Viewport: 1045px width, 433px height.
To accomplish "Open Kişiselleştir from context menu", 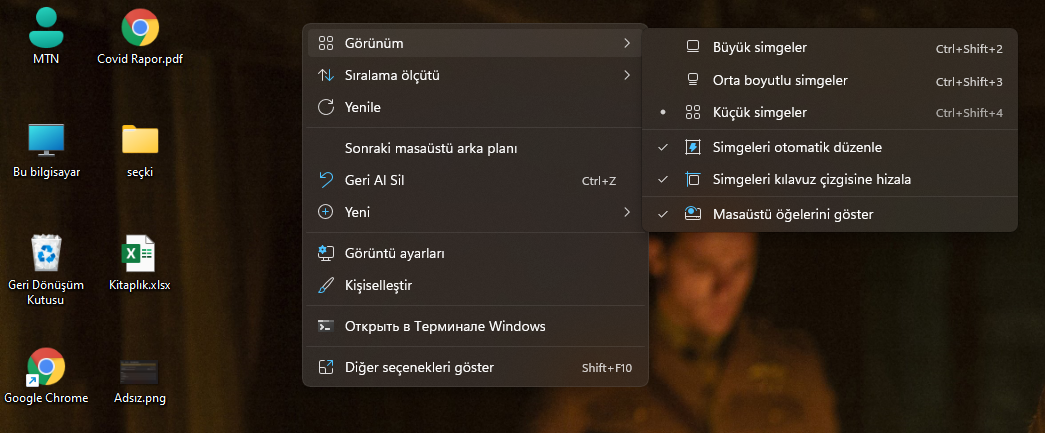I will tap(475, 286).
